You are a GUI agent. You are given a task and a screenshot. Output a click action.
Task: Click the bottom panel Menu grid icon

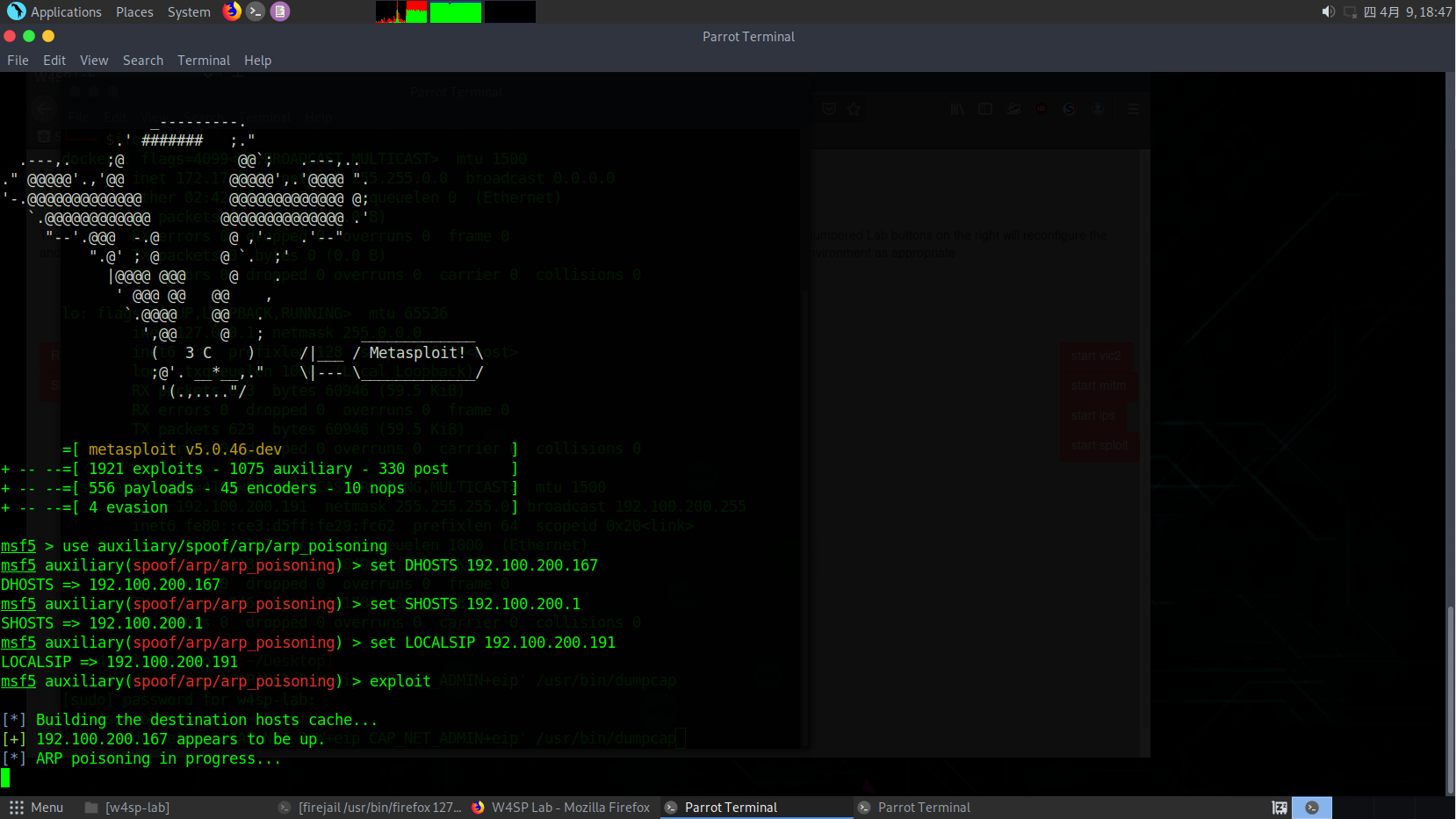click(17, 808)
